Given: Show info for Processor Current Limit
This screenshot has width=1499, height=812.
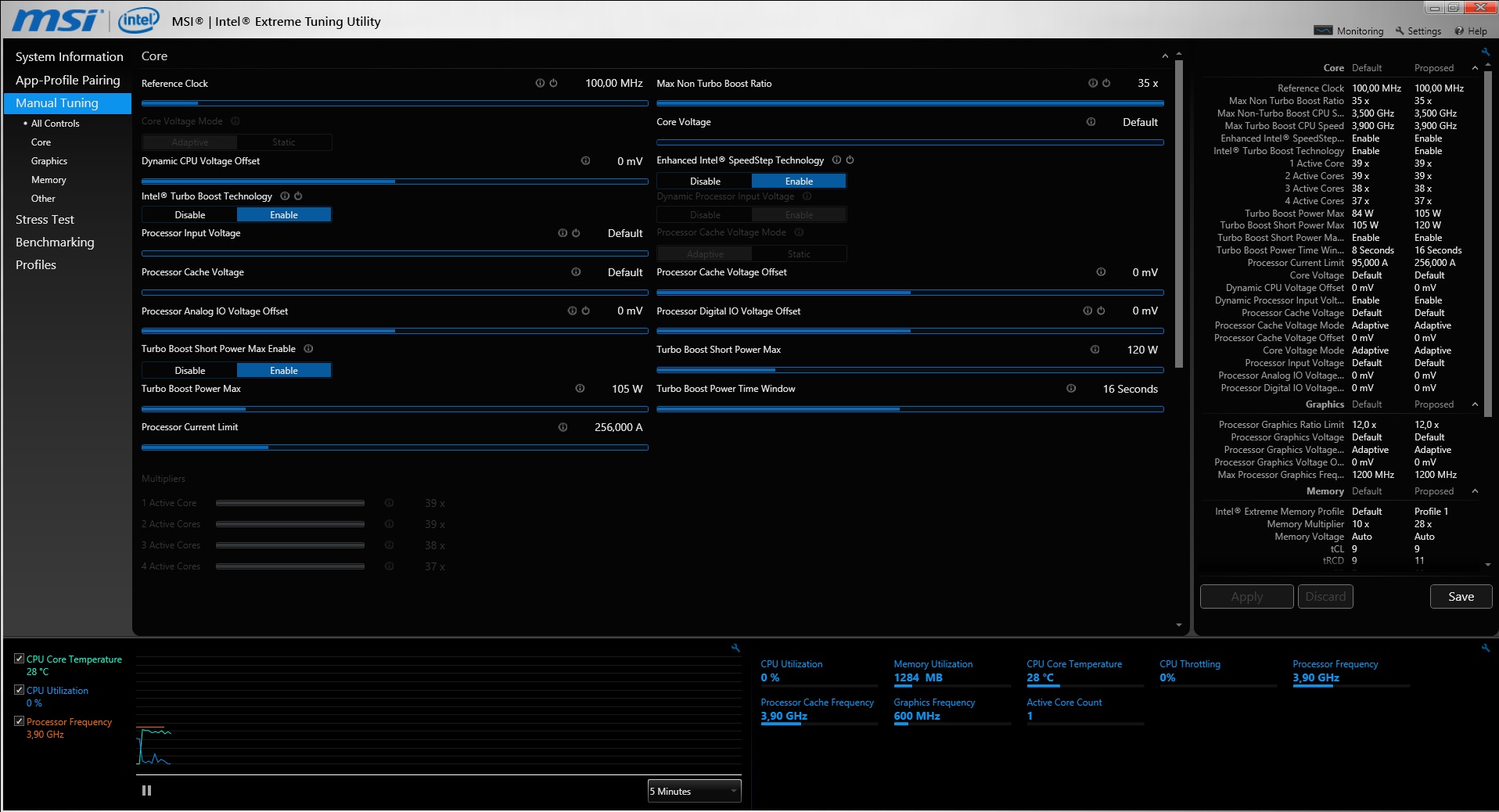Looking at the screenshot, I should (x=563, y=427).
